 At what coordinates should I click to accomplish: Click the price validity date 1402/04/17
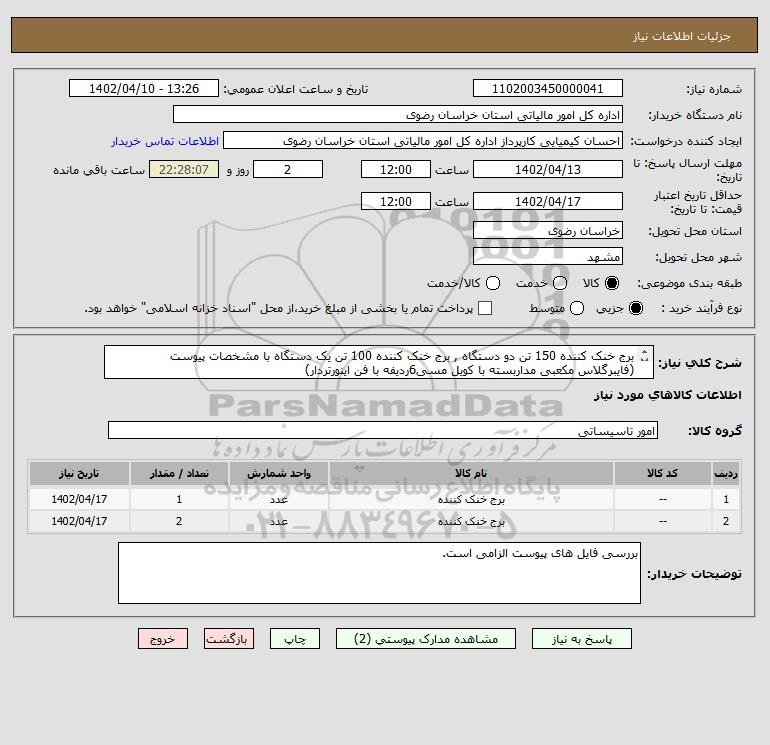548,201
